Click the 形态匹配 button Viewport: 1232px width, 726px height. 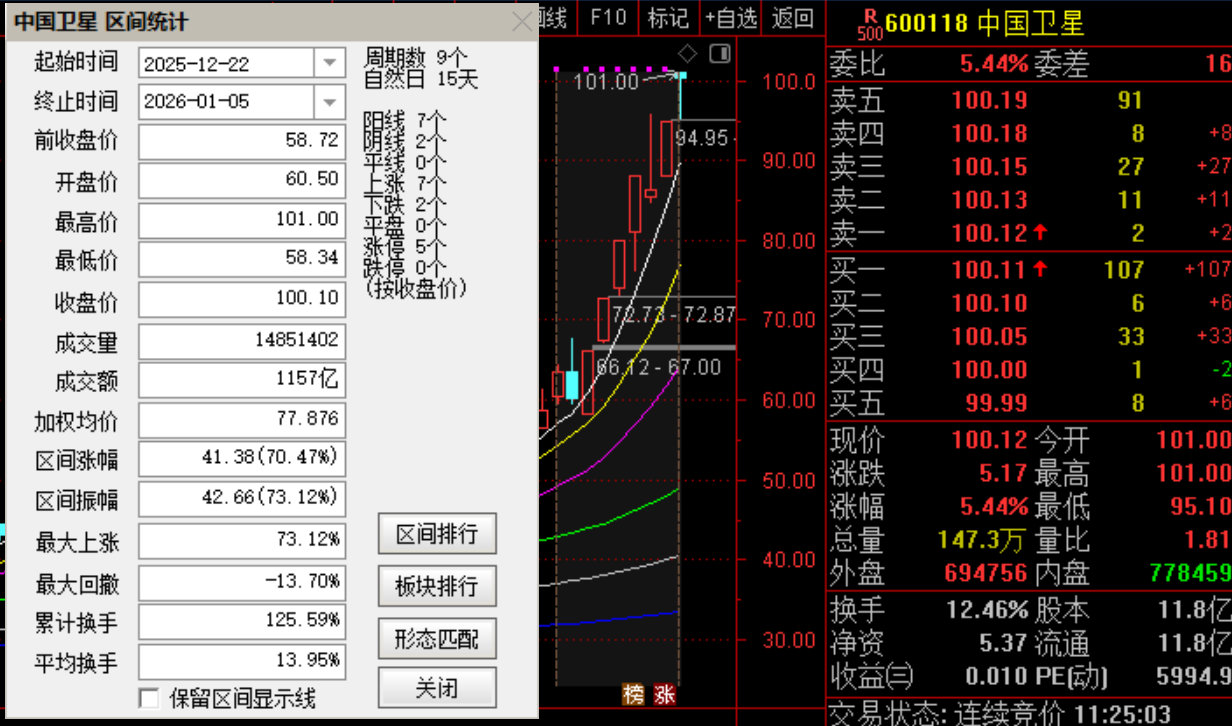pos(437,638)
